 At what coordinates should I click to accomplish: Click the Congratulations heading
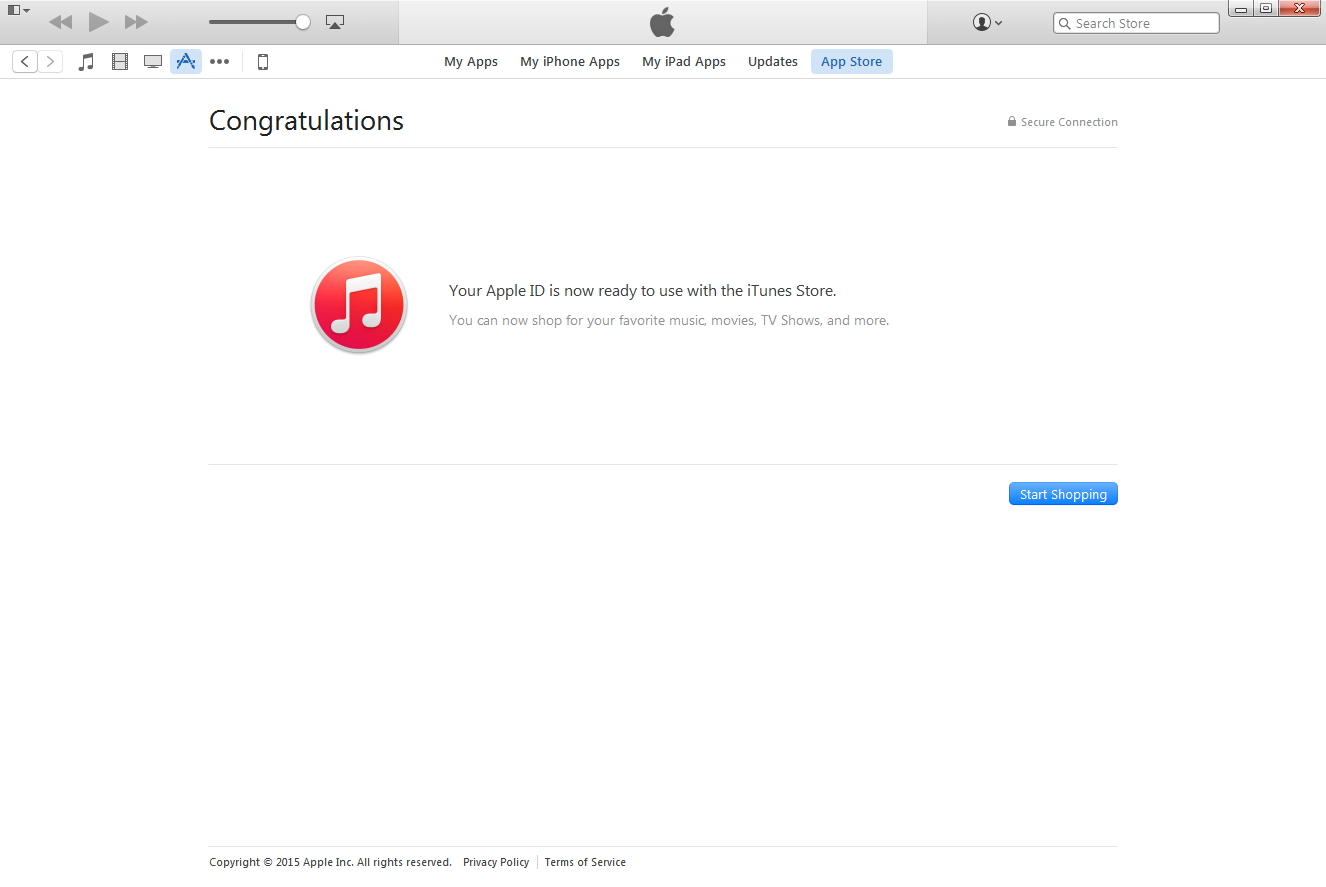tap(306, 121)
